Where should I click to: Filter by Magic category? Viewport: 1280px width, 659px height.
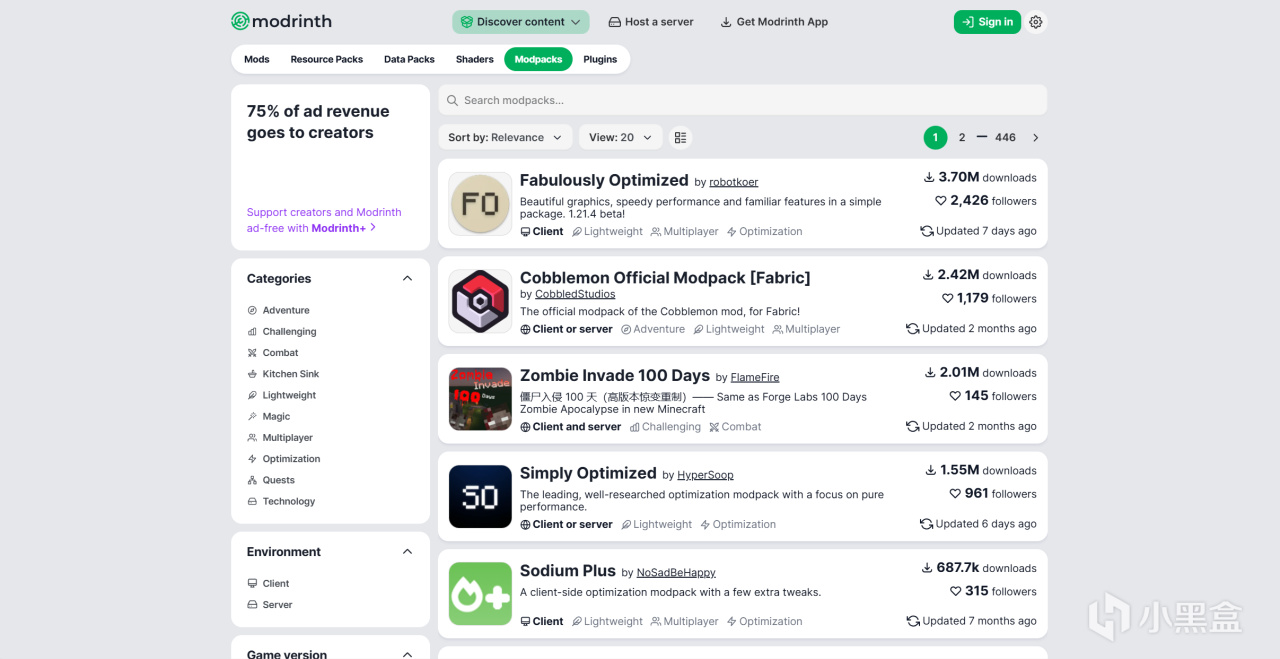[x=269, y=416]
